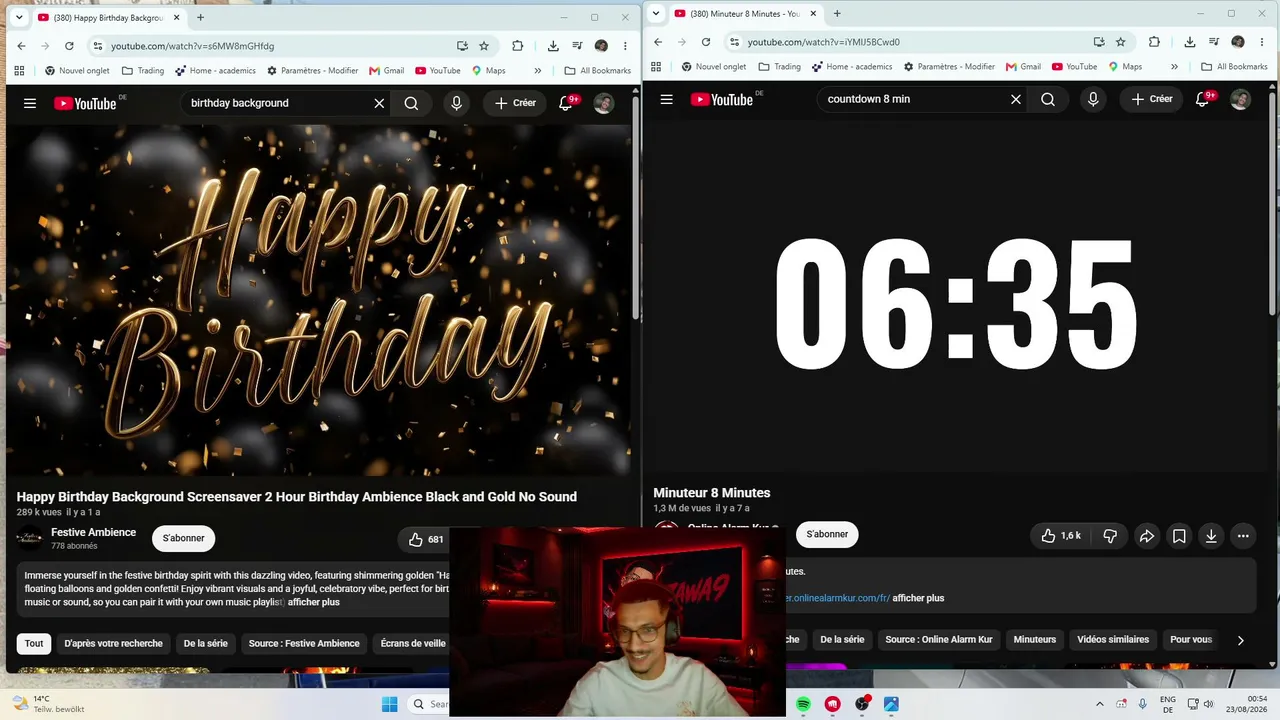Reload the birthday video page

[x=69, y=46]
